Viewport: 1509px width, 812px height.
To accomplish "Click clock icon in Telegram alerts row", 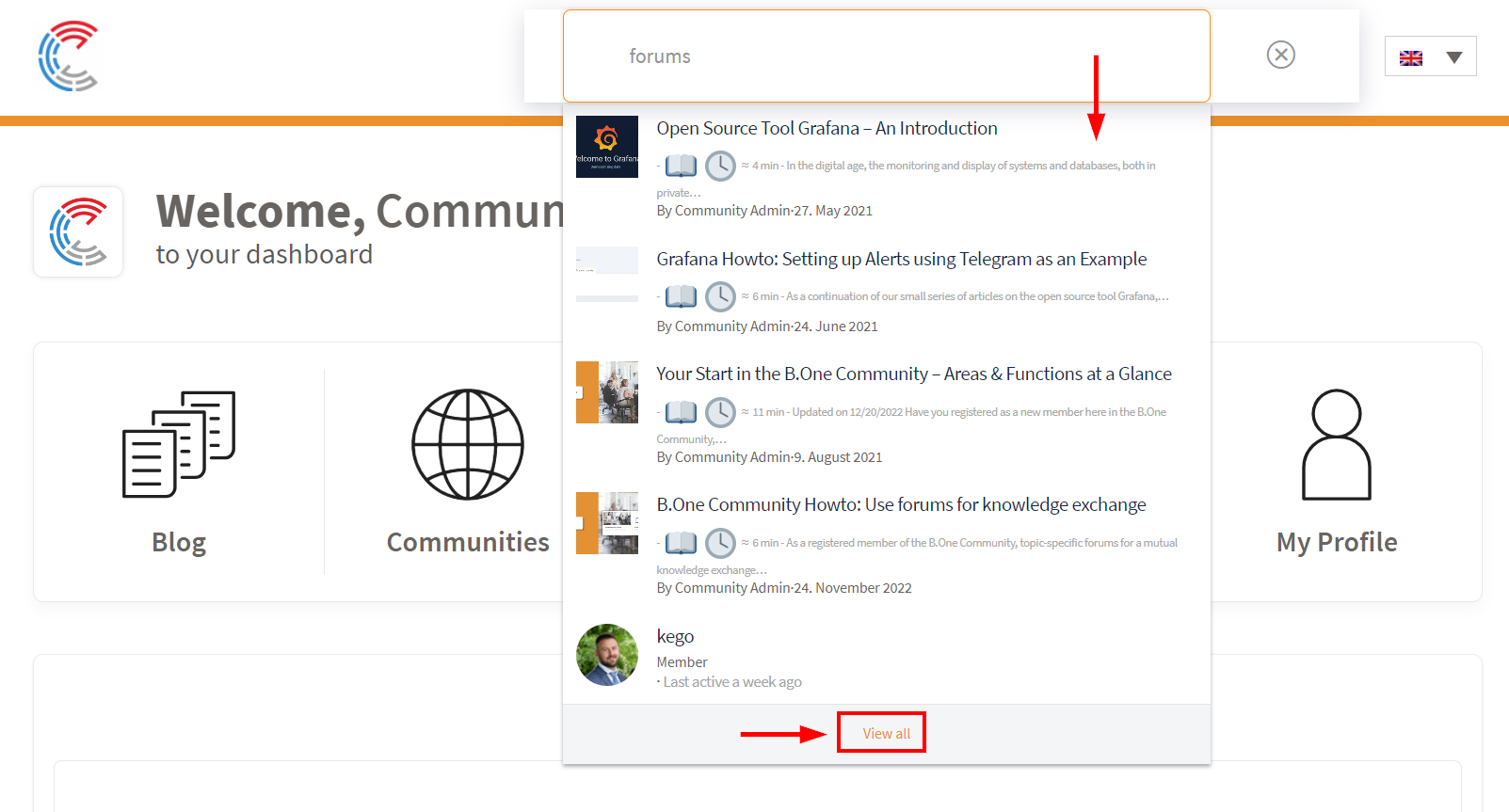I will coord(720,296).
